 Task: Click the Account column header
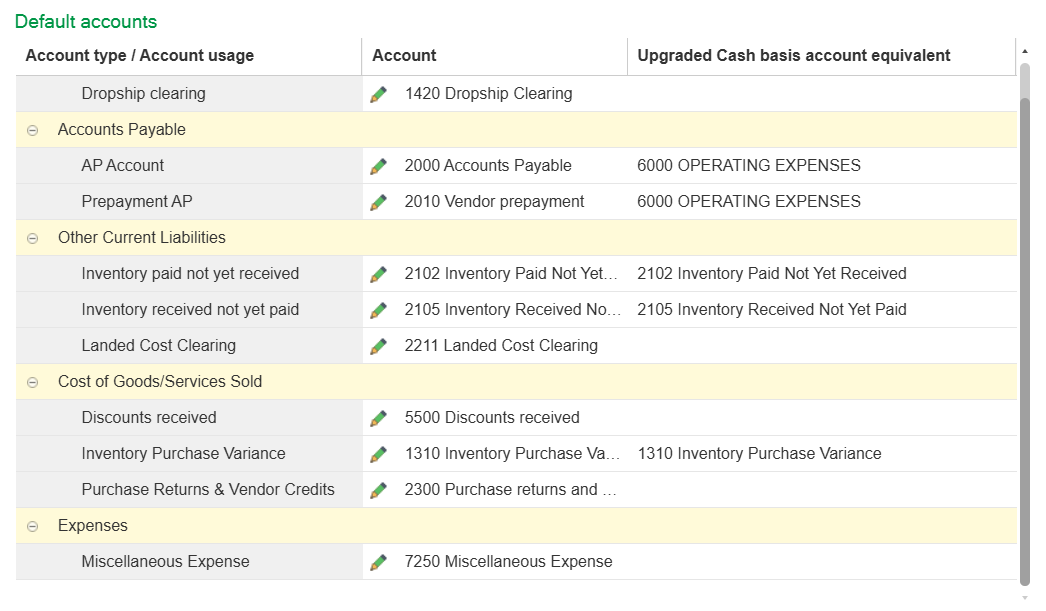click(x=404, y=56)
